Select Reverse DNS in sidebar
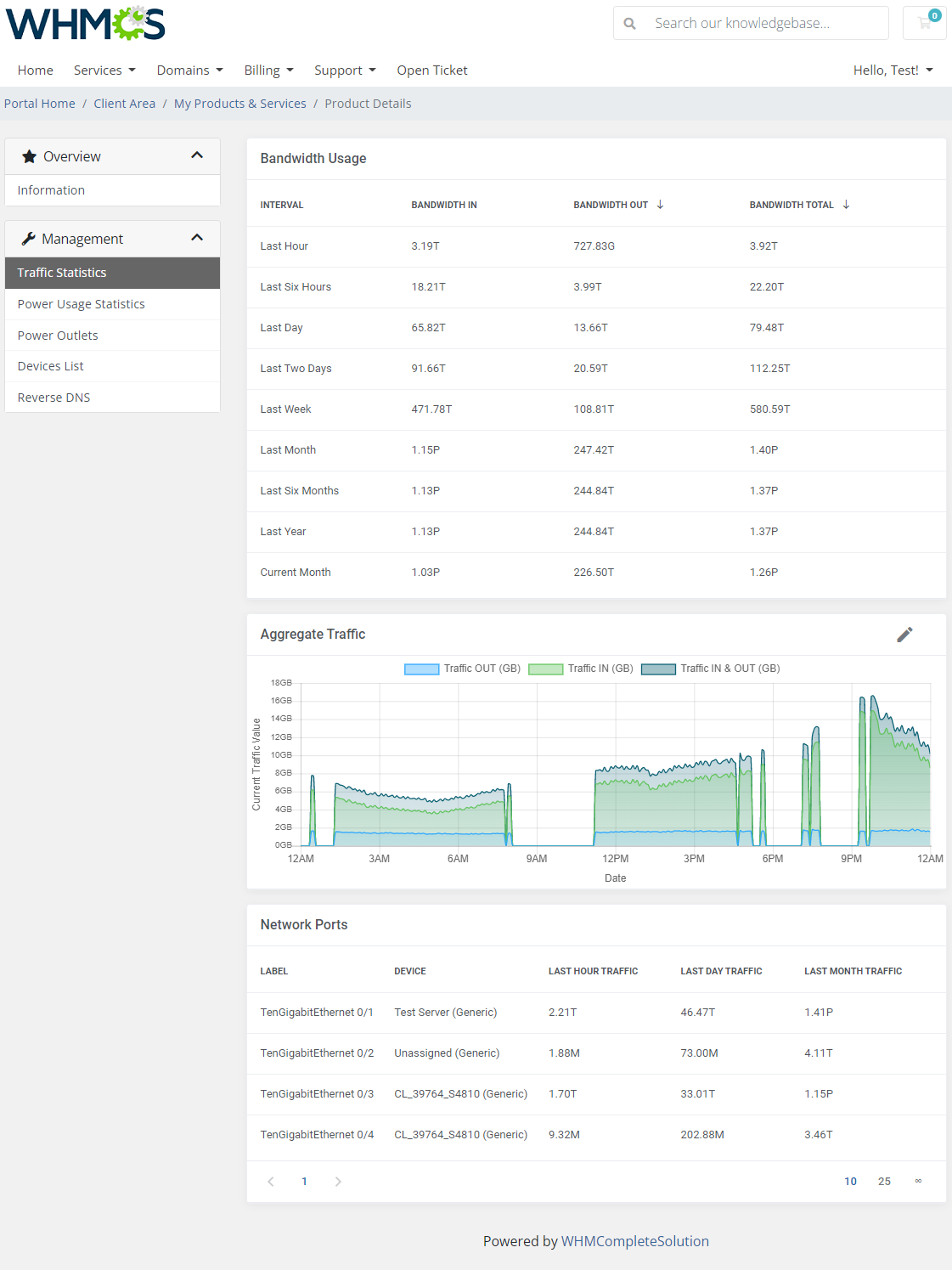Image resolution: width=952 pixels, height=1270 pixels. tap(112, 398)
